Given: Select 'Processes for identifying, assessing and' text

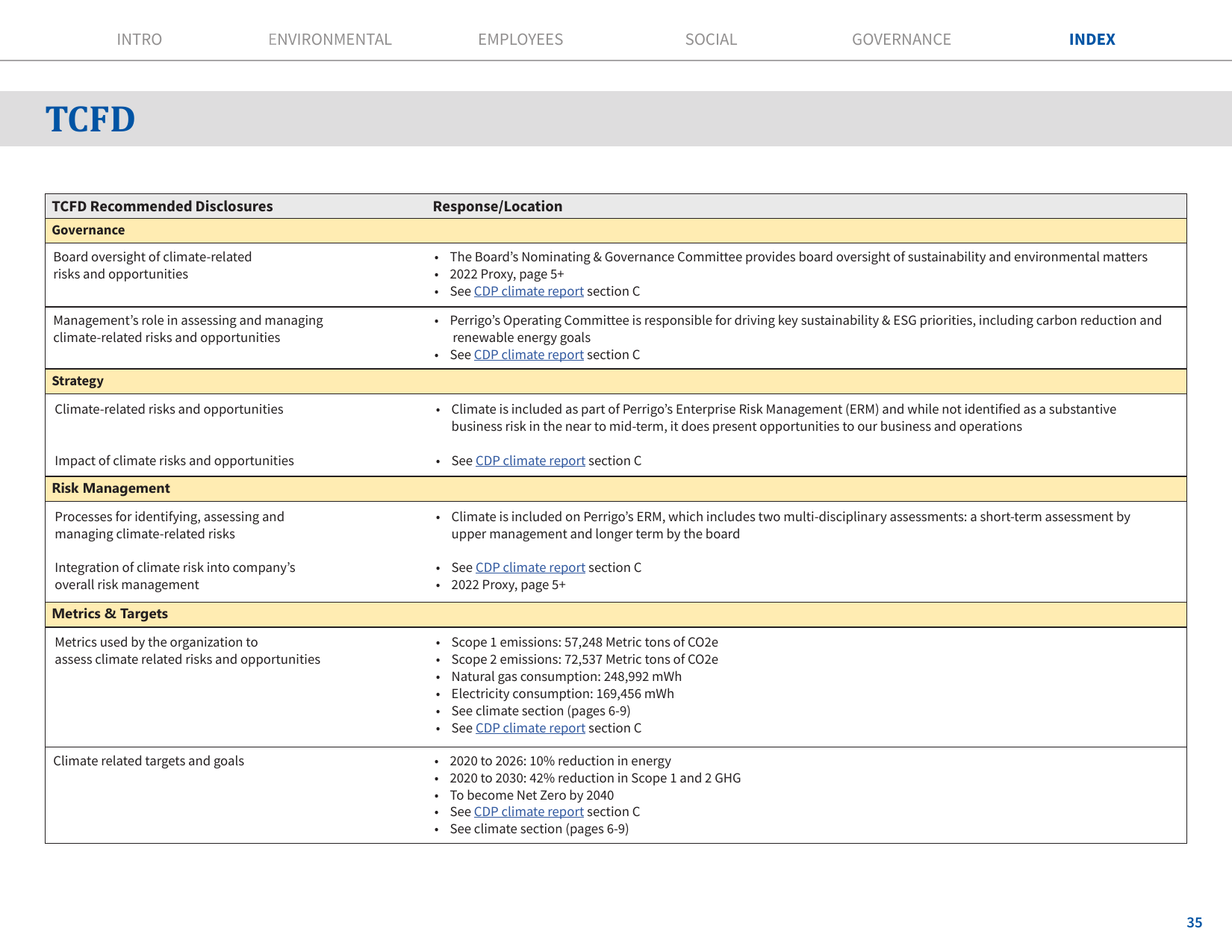Looking at the screenshot, I should pos(169,517).
